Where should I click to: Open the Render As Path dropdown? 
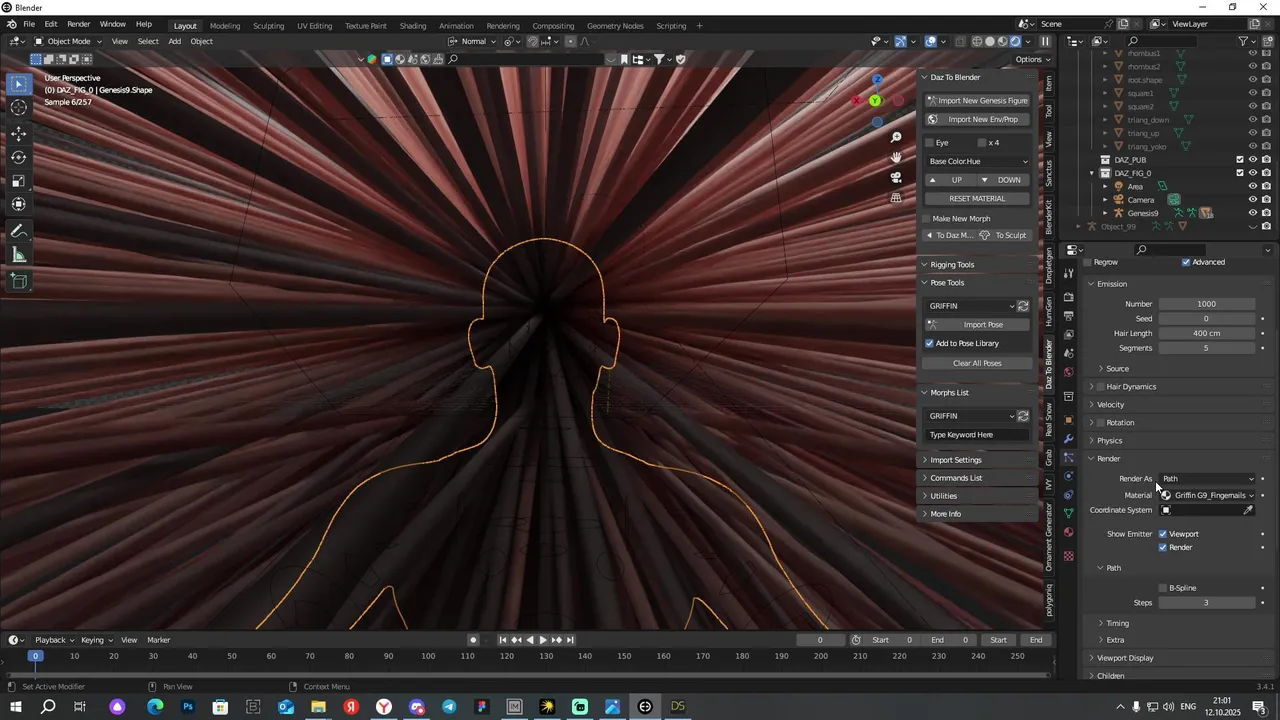click(1208, 479)
